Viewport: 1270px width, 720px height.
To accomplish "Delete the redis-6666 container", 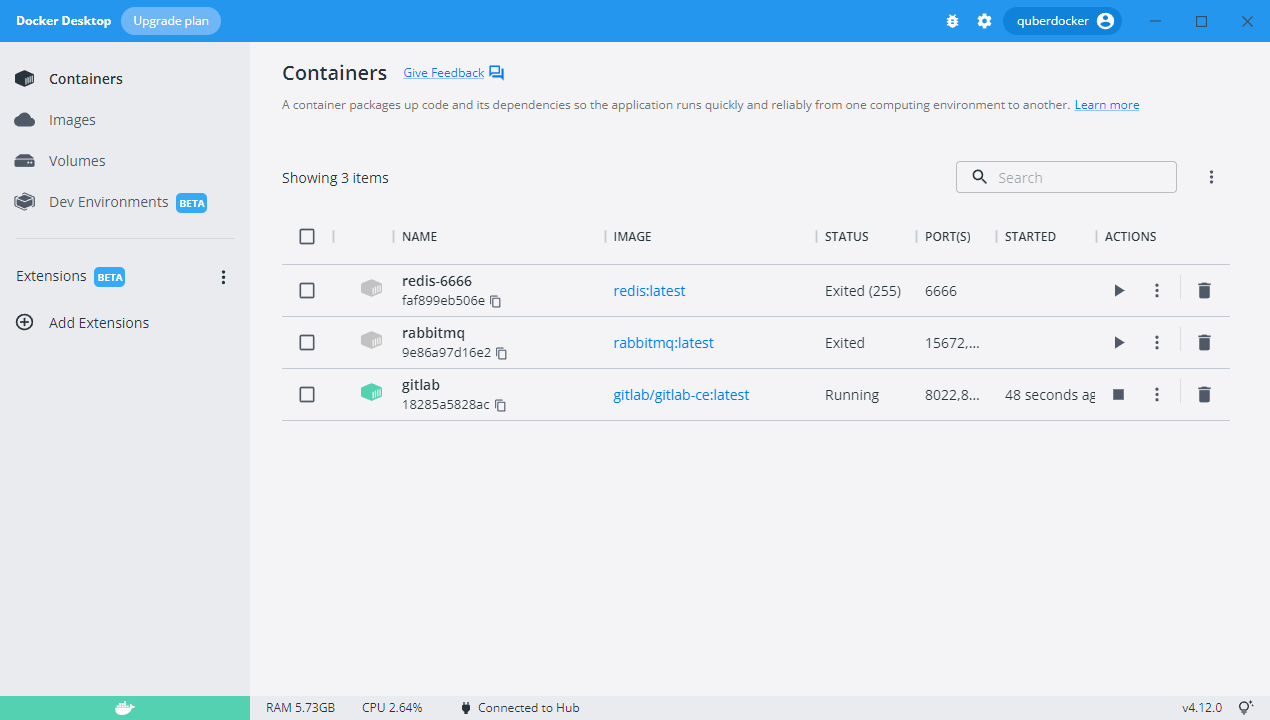I will point(1204,291).
